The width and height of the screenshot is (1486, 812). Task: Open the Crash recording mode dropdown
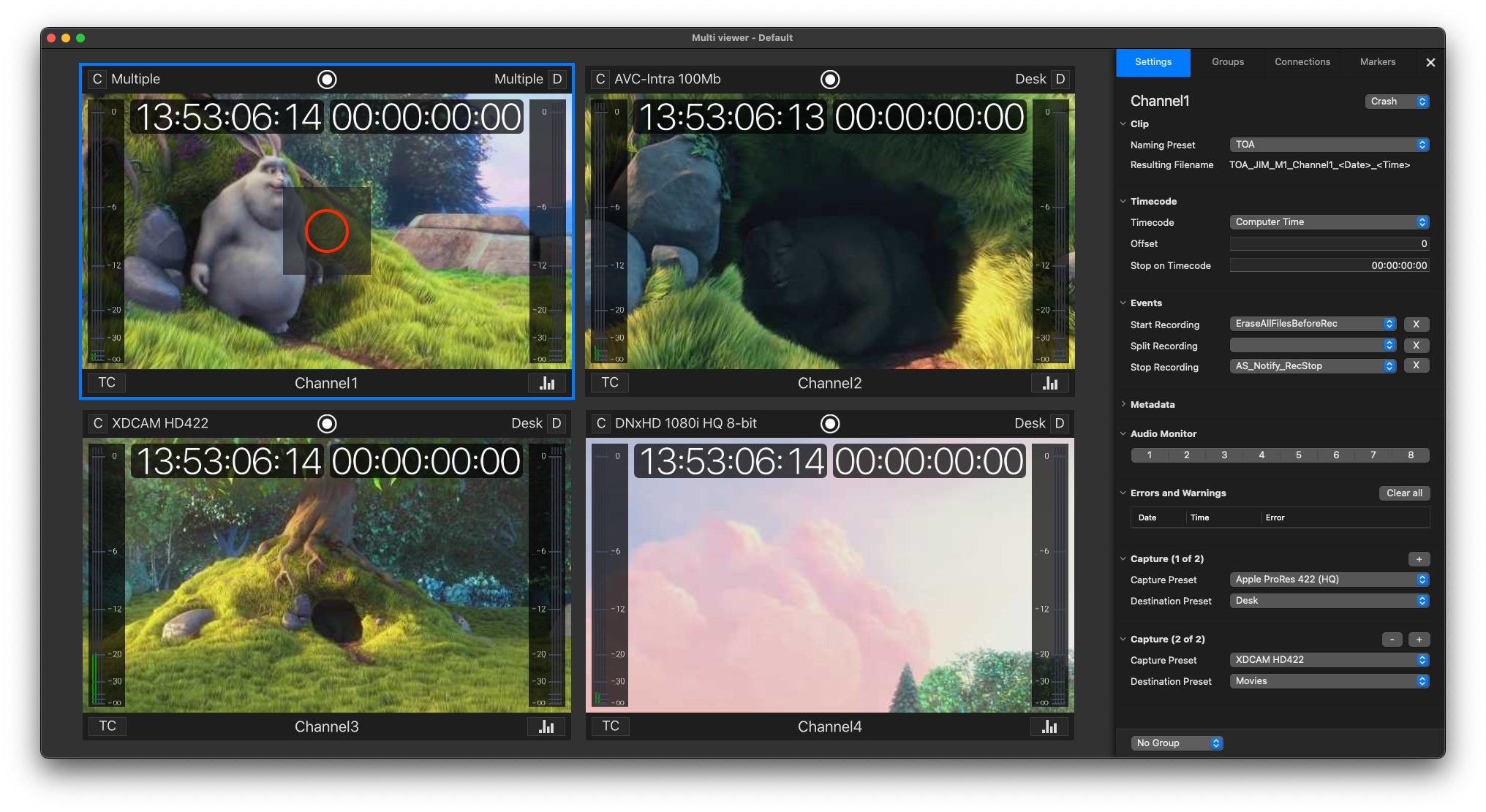point(1397,102)
